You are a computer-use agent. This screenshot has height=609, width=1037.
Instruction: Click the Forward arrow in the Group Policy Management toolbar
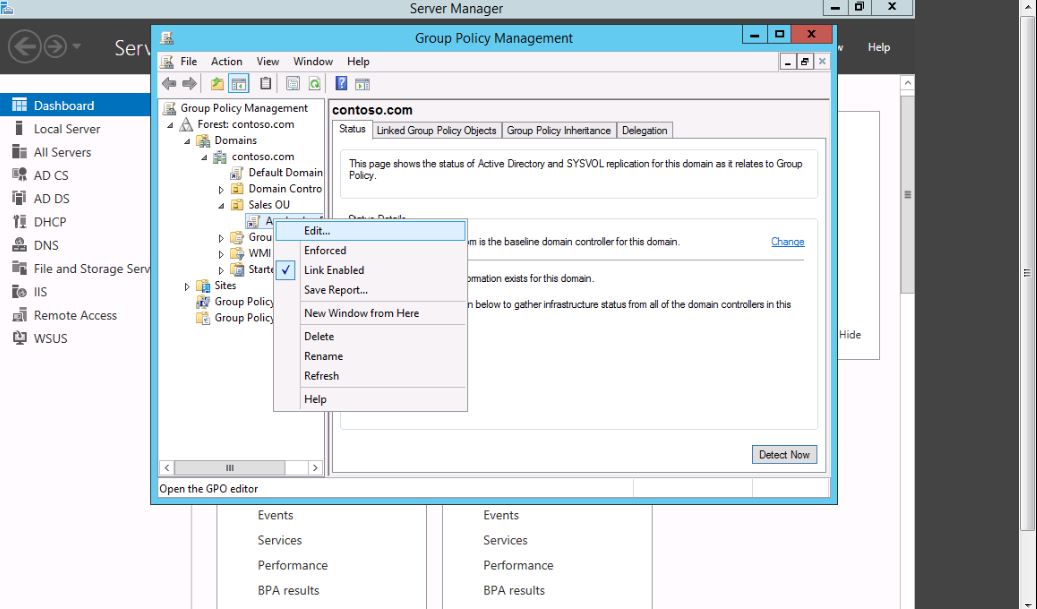(189, 83)
